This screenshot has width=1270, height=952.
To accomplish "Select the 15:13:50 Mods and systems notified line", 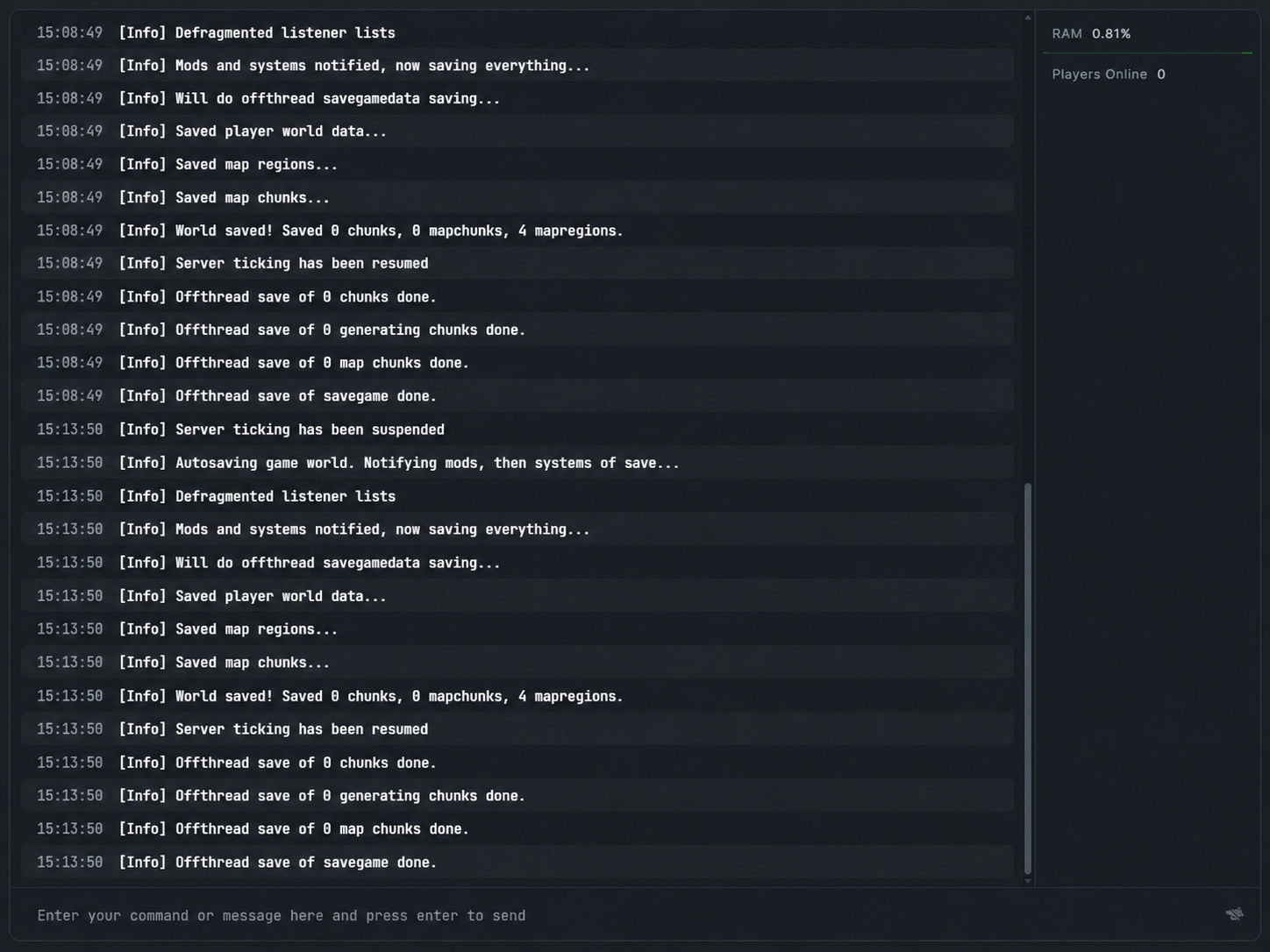I will (517, 529).
